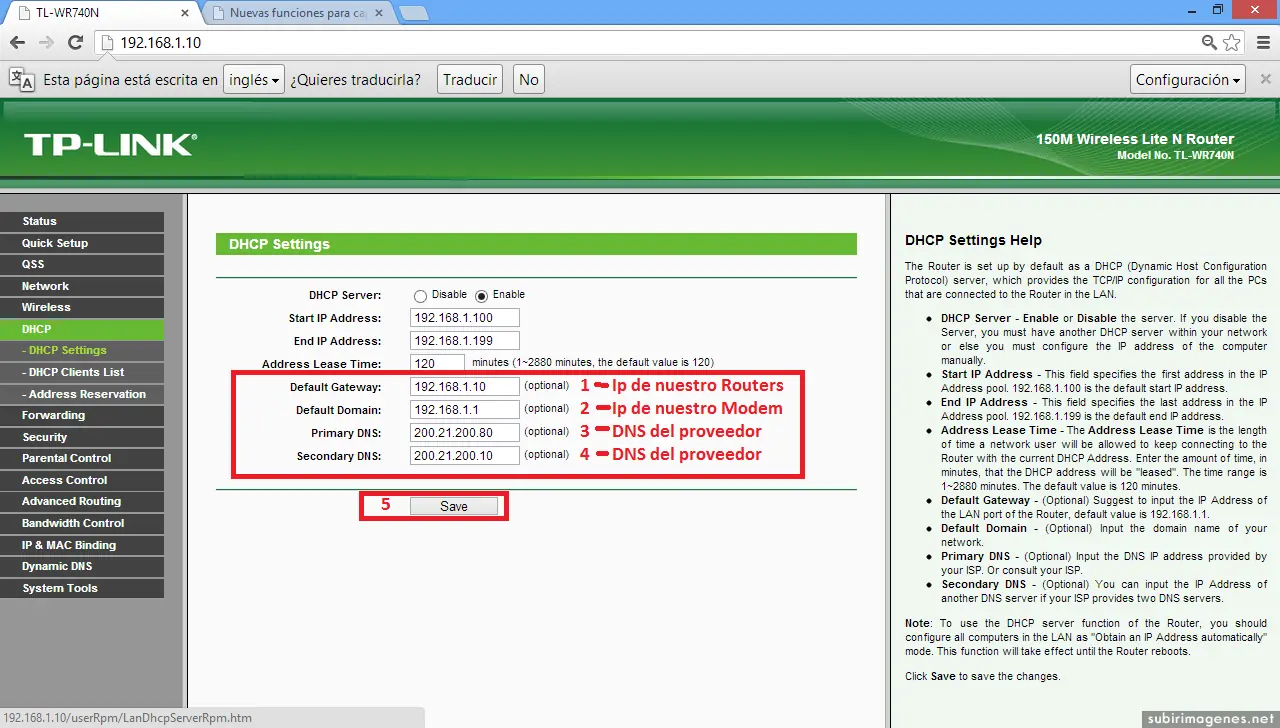The width and height of the screenshot is (1280, 728).
Task: Open the Network menu
Action: (82, 286)
